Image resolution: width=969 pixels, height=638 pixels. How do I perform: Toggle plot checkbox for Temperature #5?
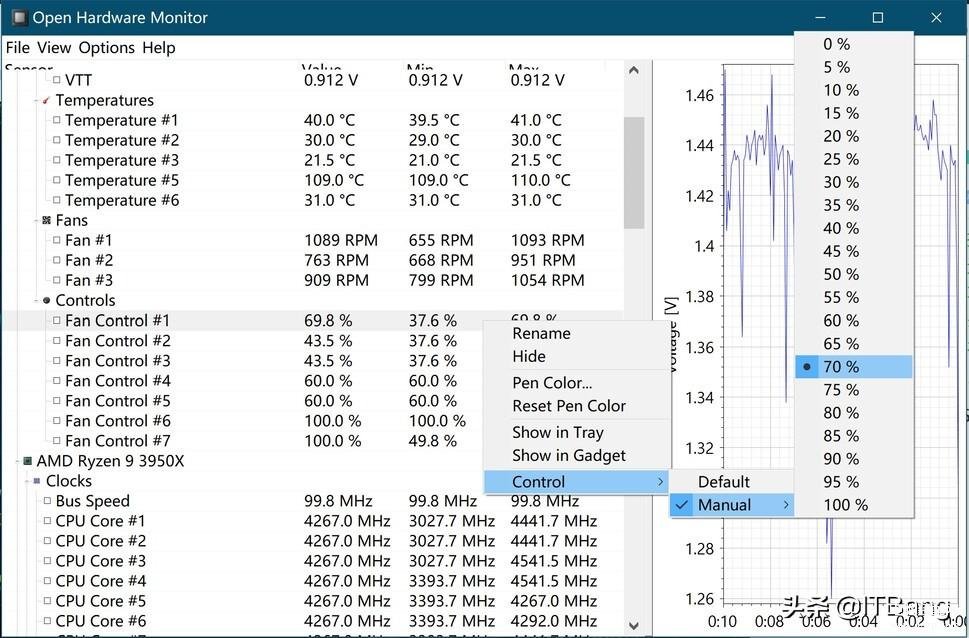(x=57, y=180)
